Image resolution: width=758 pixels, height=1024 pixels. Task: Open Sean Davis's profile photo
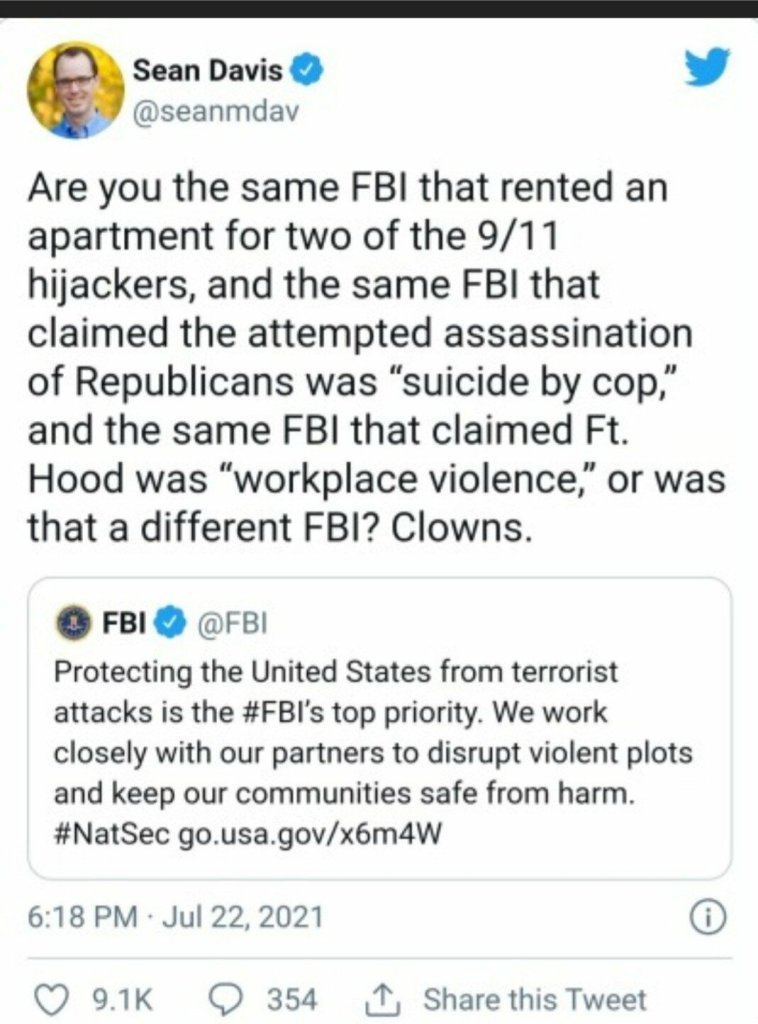(x=75, y=90)
